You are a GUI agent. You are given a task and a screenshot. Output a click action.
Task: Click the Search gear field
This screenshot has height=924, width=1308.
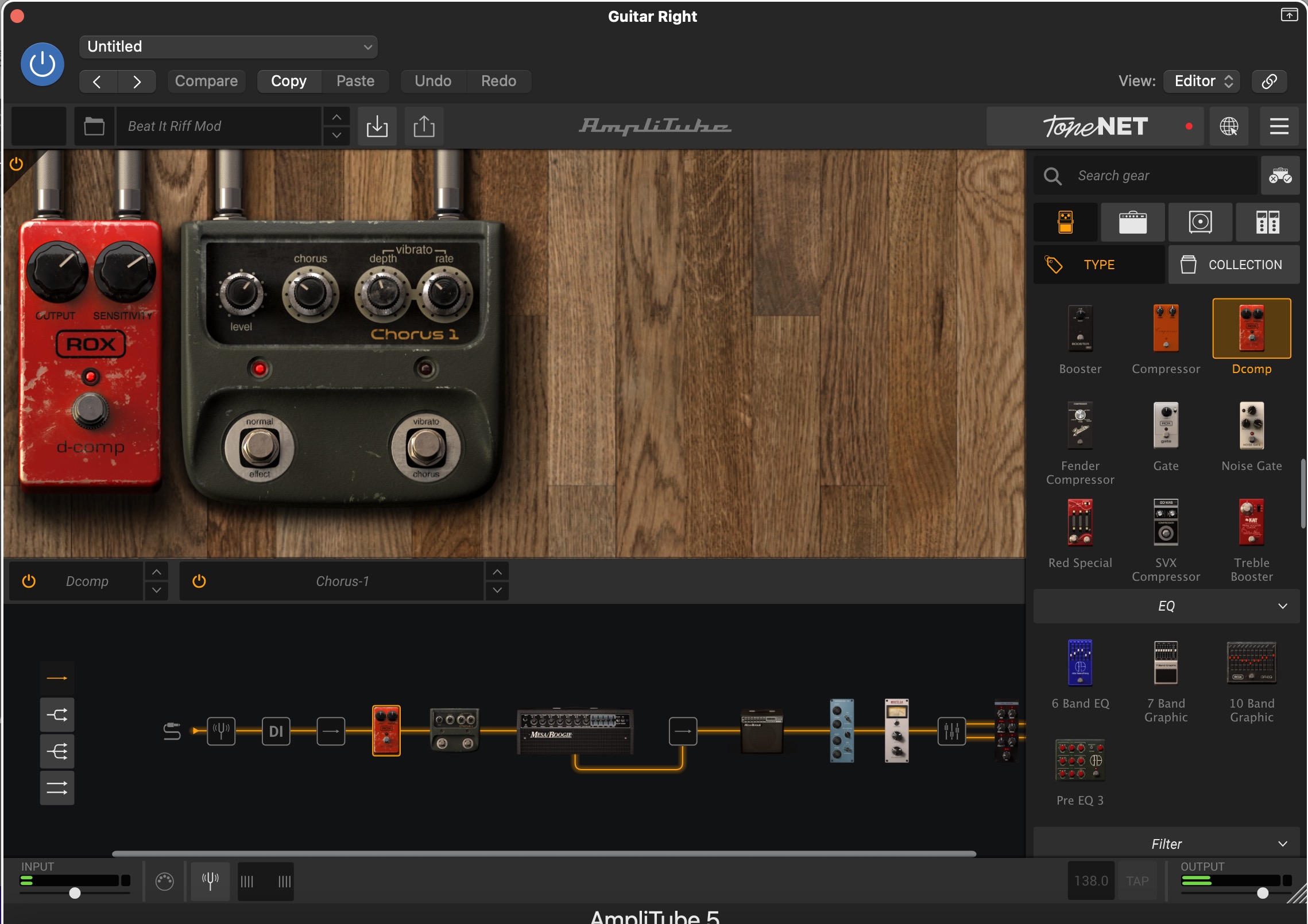tap(1146, 176)
